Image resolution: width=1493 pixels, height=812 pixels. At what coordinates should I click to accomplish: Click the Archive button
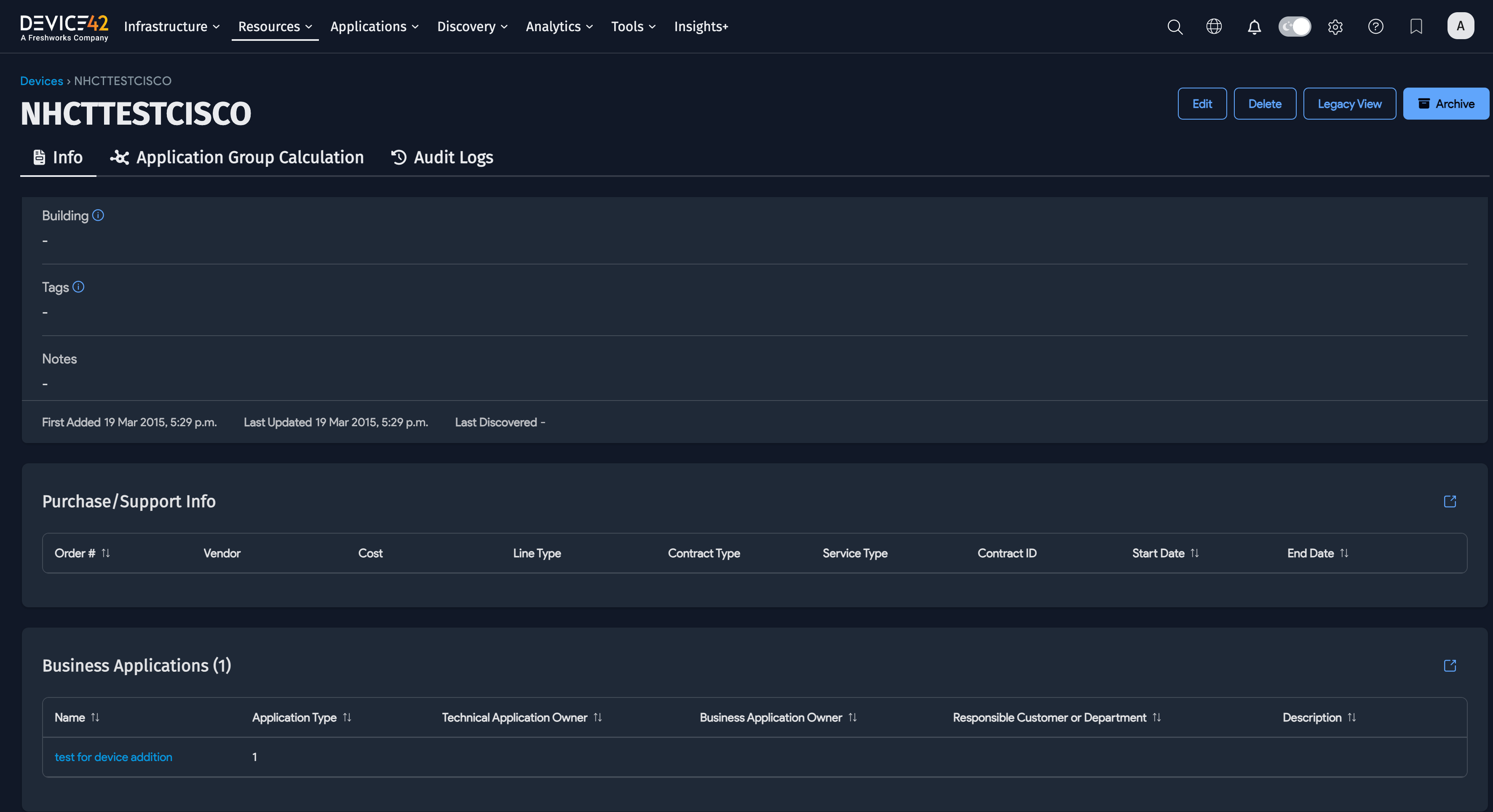point(1445,104)
